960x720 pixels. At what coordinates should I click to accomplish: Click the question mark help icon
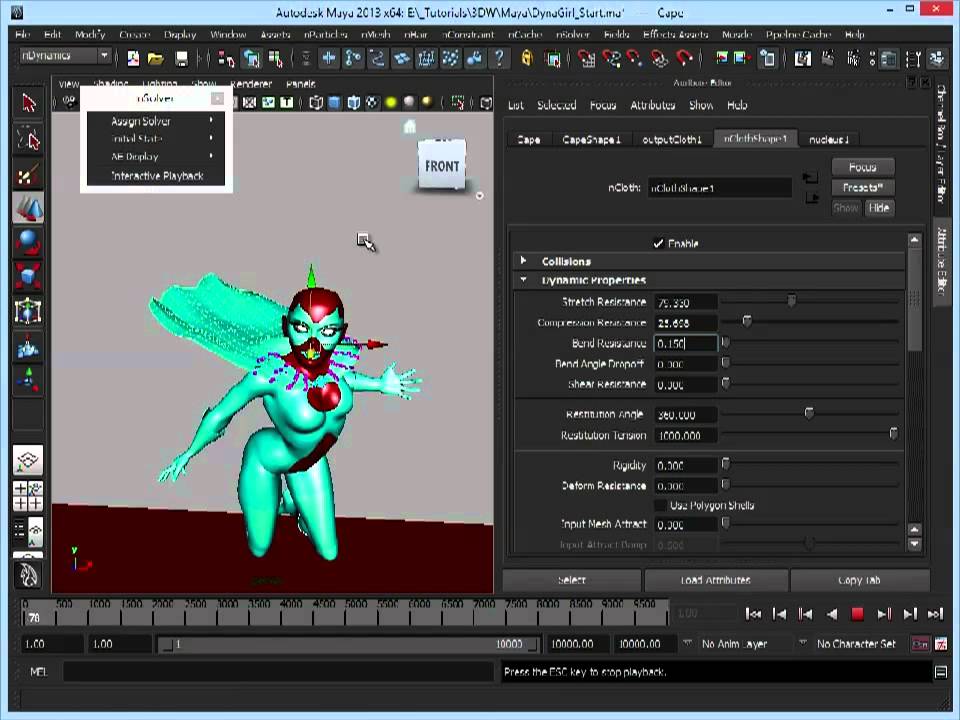pos(500,58)
